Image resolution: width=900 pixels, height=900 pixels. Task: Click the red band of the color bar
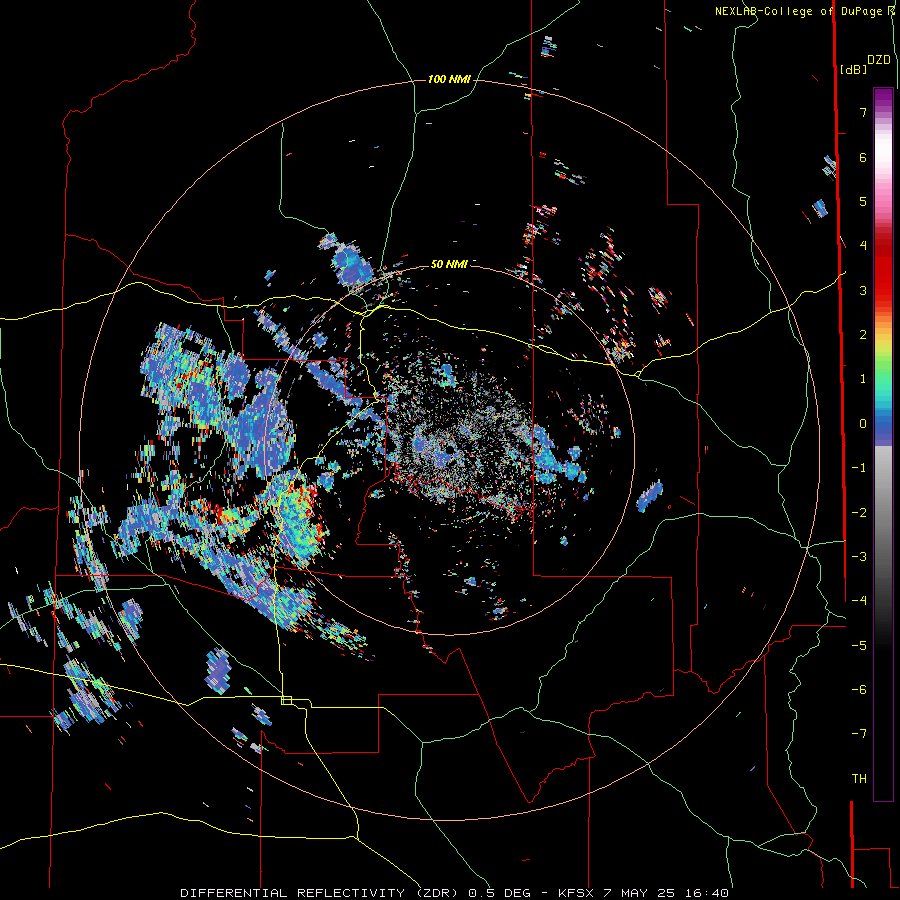click(x=883, y=270)
